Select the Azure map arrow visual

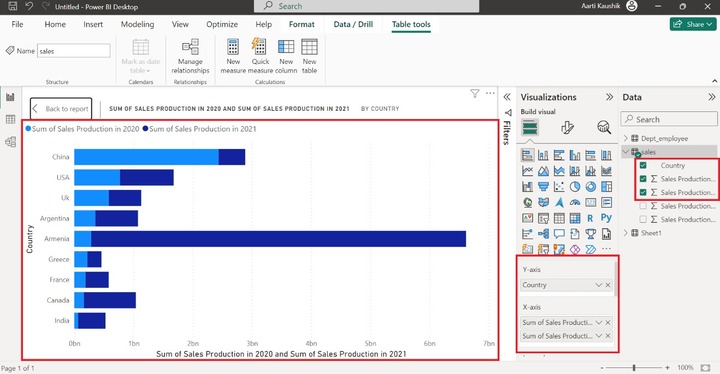[559, 202]
